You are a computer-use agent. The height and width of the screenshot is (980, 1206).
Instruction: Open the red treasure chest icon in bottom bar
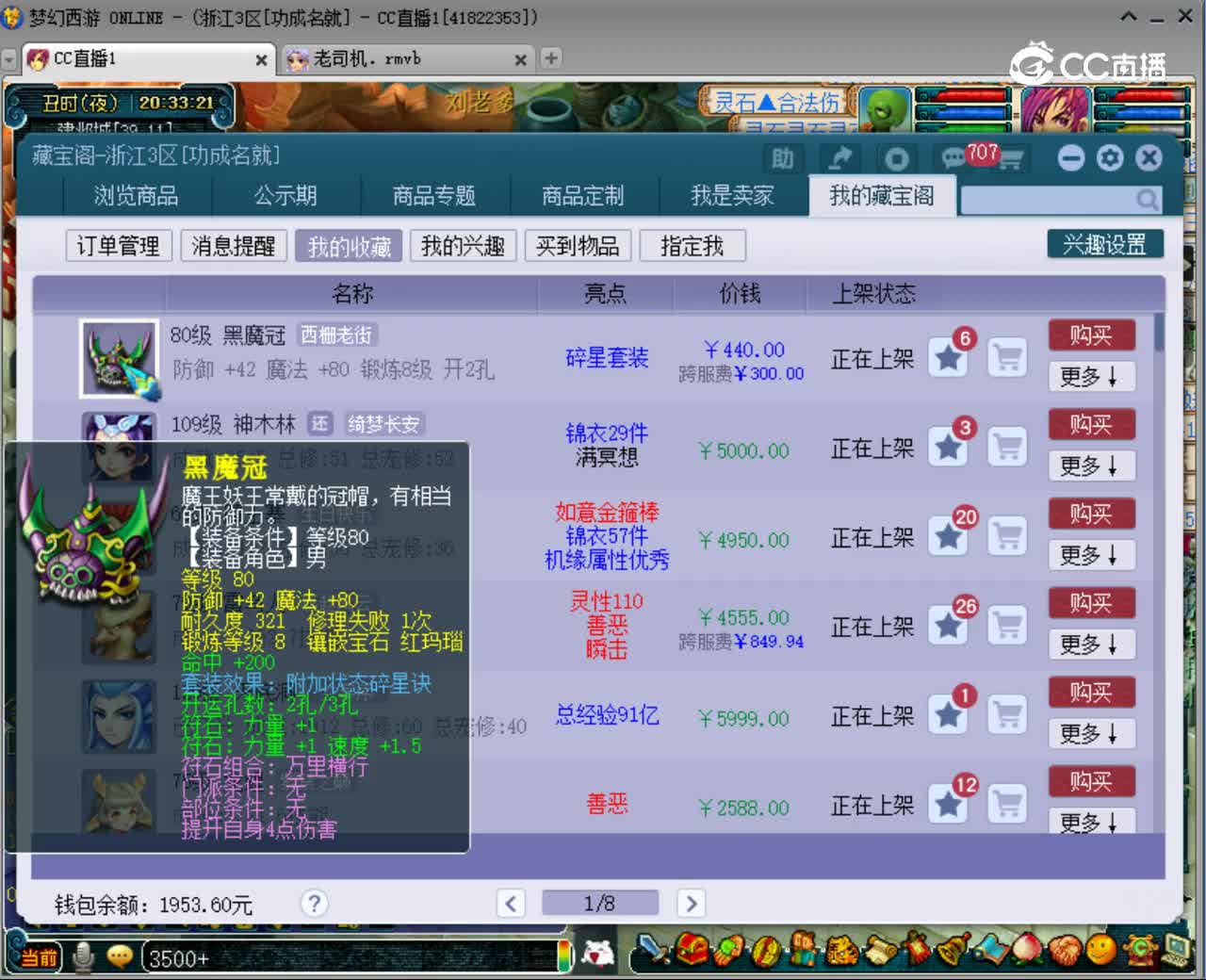tap(693, 950)
